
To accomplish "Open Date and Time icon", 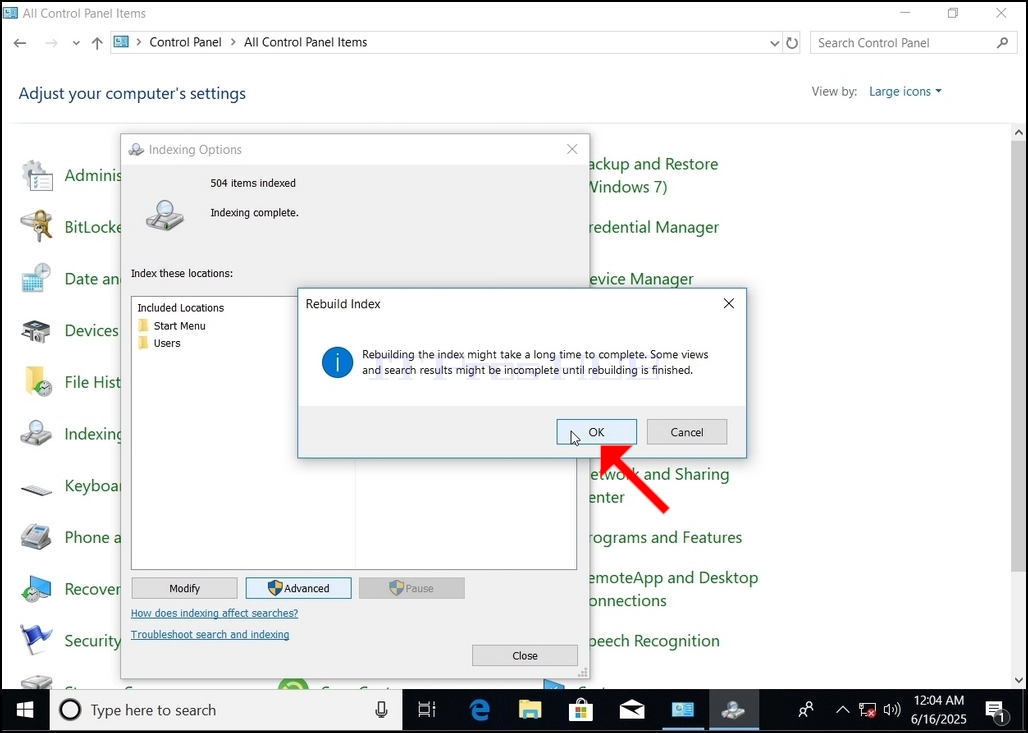I will tap(37, 278).
